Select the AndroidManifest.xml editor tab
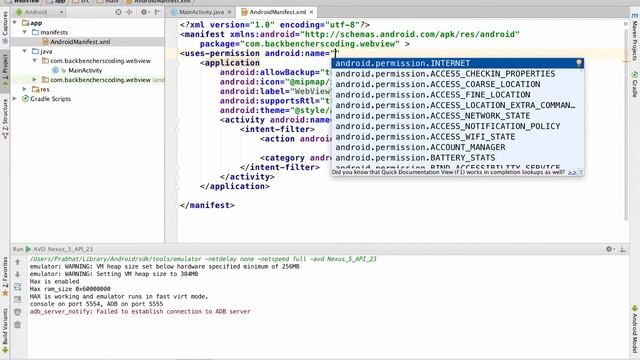 click(x=277, y=12)
